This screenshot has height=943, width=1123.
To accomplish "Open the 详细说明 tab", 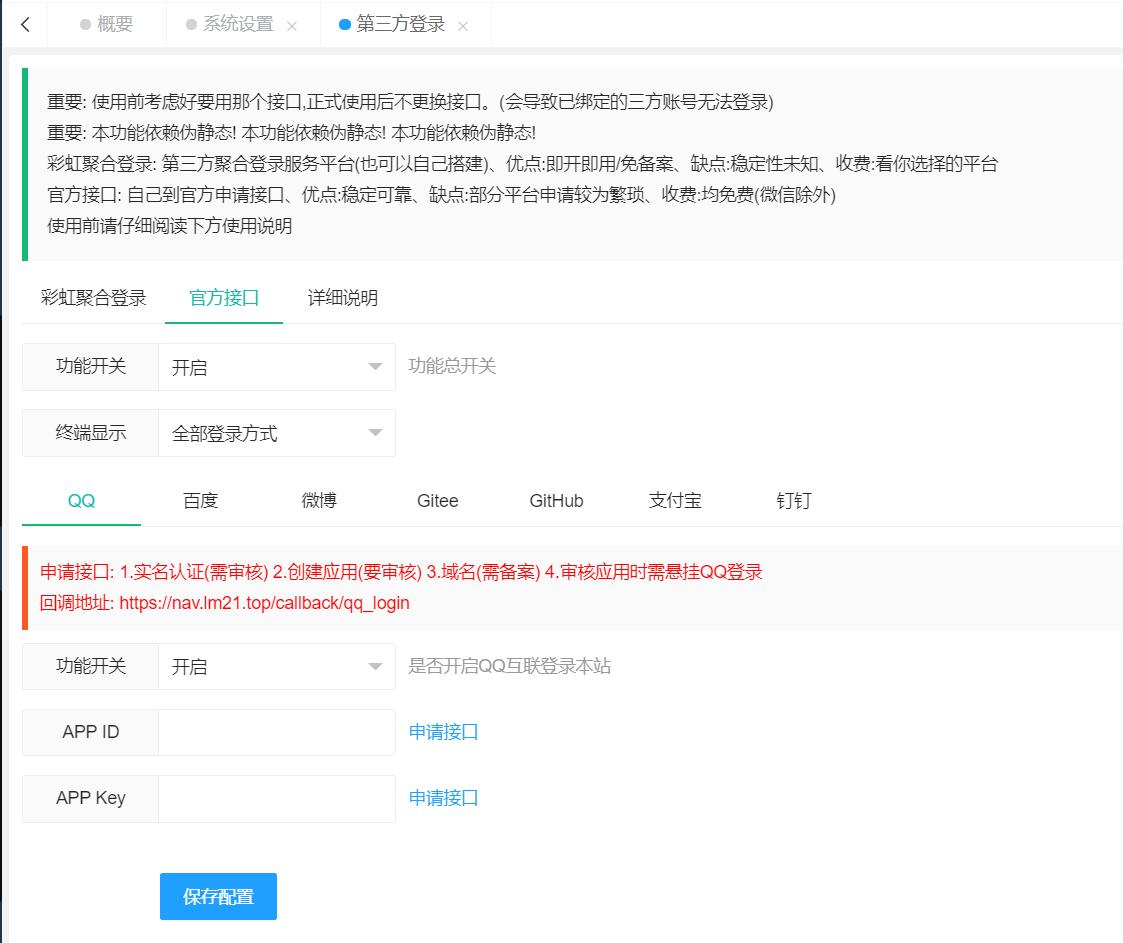I will click(343, 298).
